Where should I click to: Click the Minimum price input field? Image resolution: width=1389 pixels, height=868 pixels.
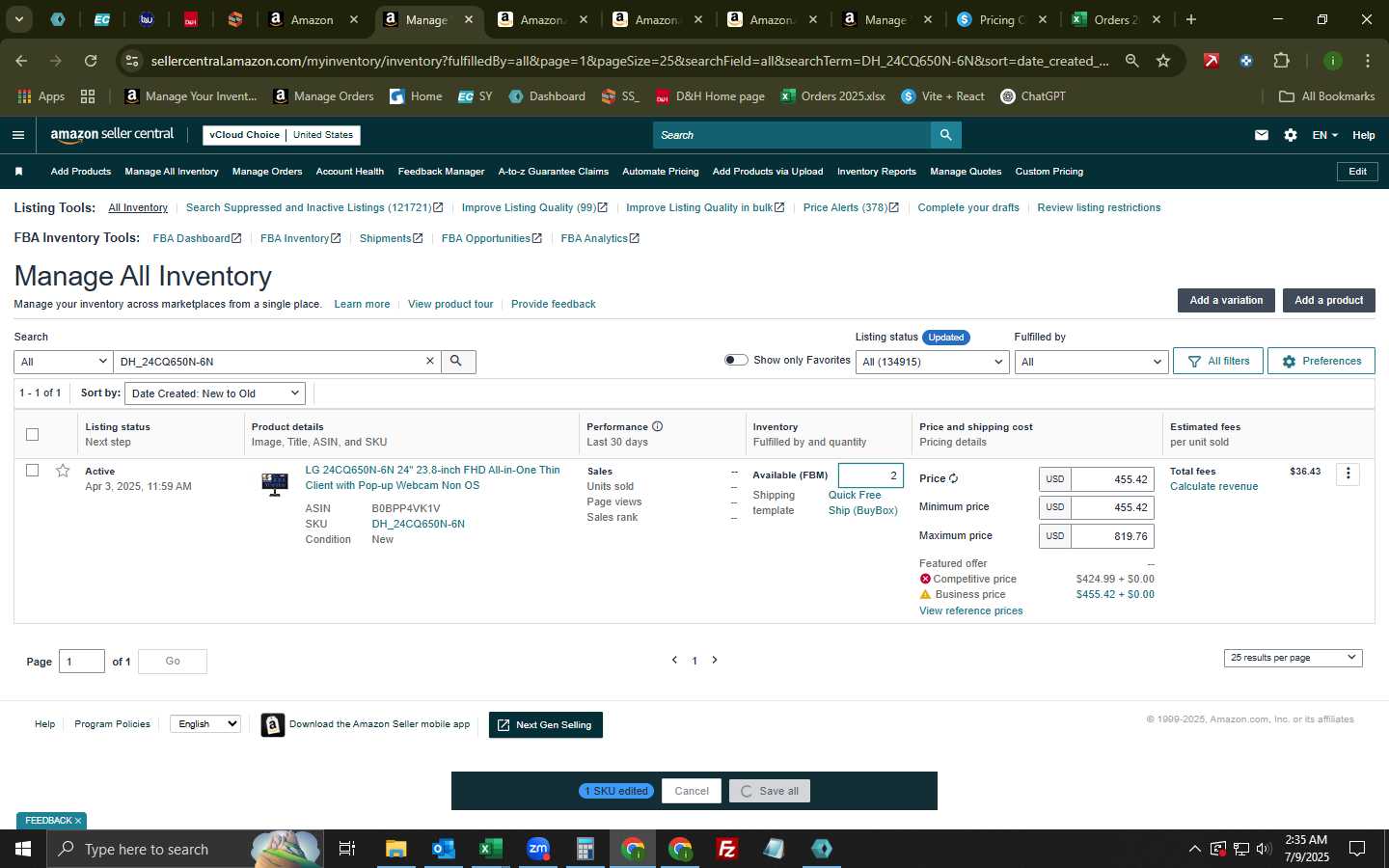click(x=1113, y=507)
